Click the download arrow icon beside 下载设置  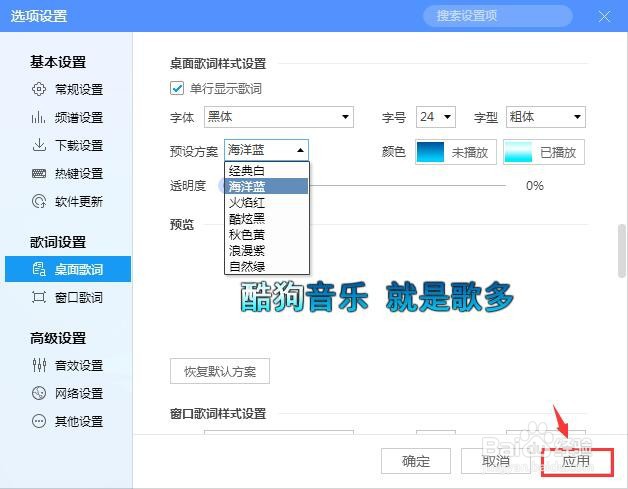coord(39,145)
